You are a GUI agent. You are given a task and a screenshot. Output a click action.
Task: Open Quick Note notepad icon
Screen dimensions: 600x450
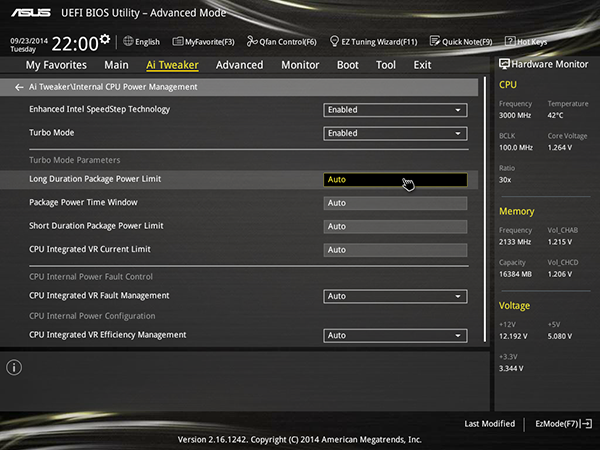click(x=435, y=41)
